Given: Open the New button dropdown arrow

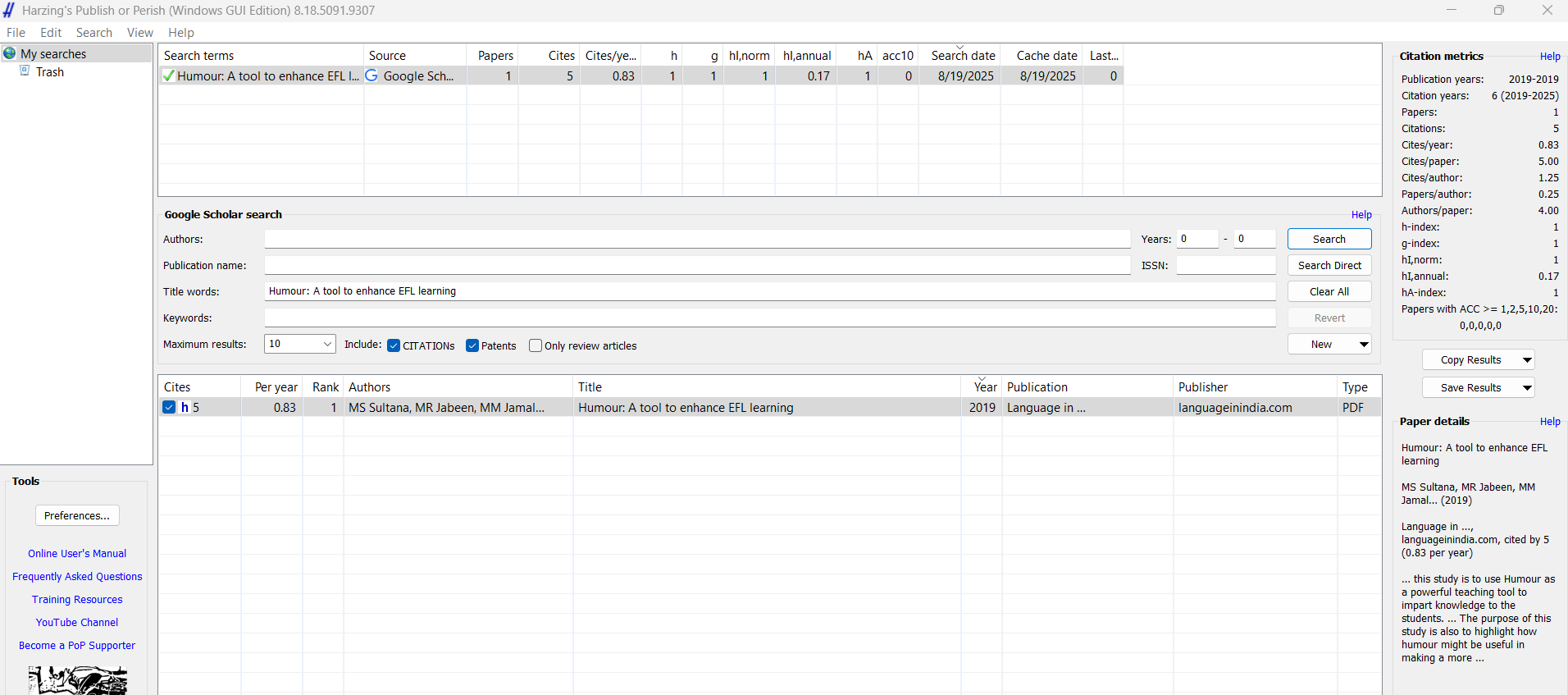Looking at the screenshot, I should pos(1364,344).
